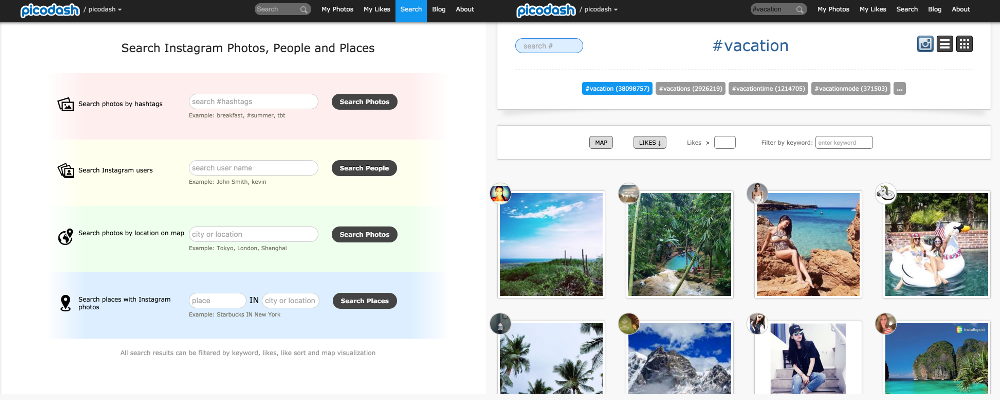Open user avatar on swan float photo

click(886, 193)
